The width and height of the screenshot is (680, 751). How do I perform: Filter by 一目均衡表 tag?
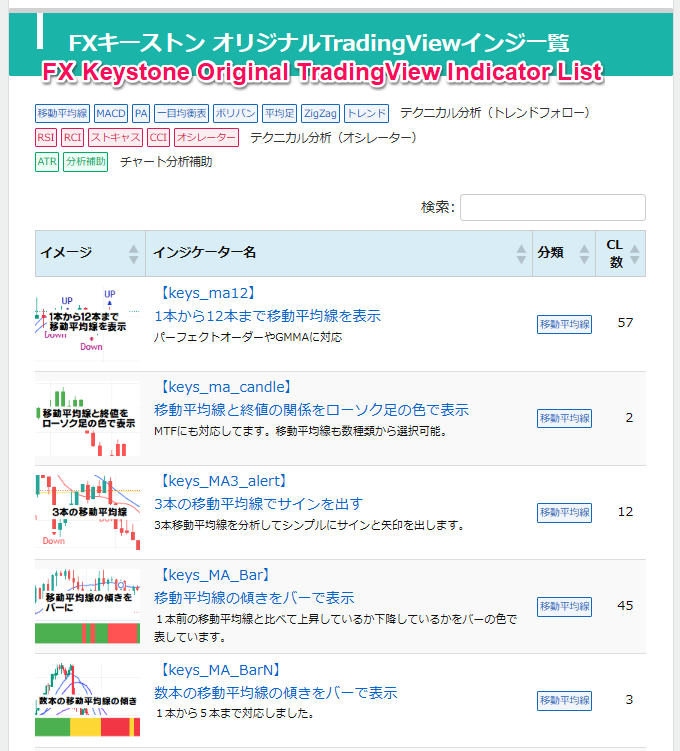tap(181, 114)
